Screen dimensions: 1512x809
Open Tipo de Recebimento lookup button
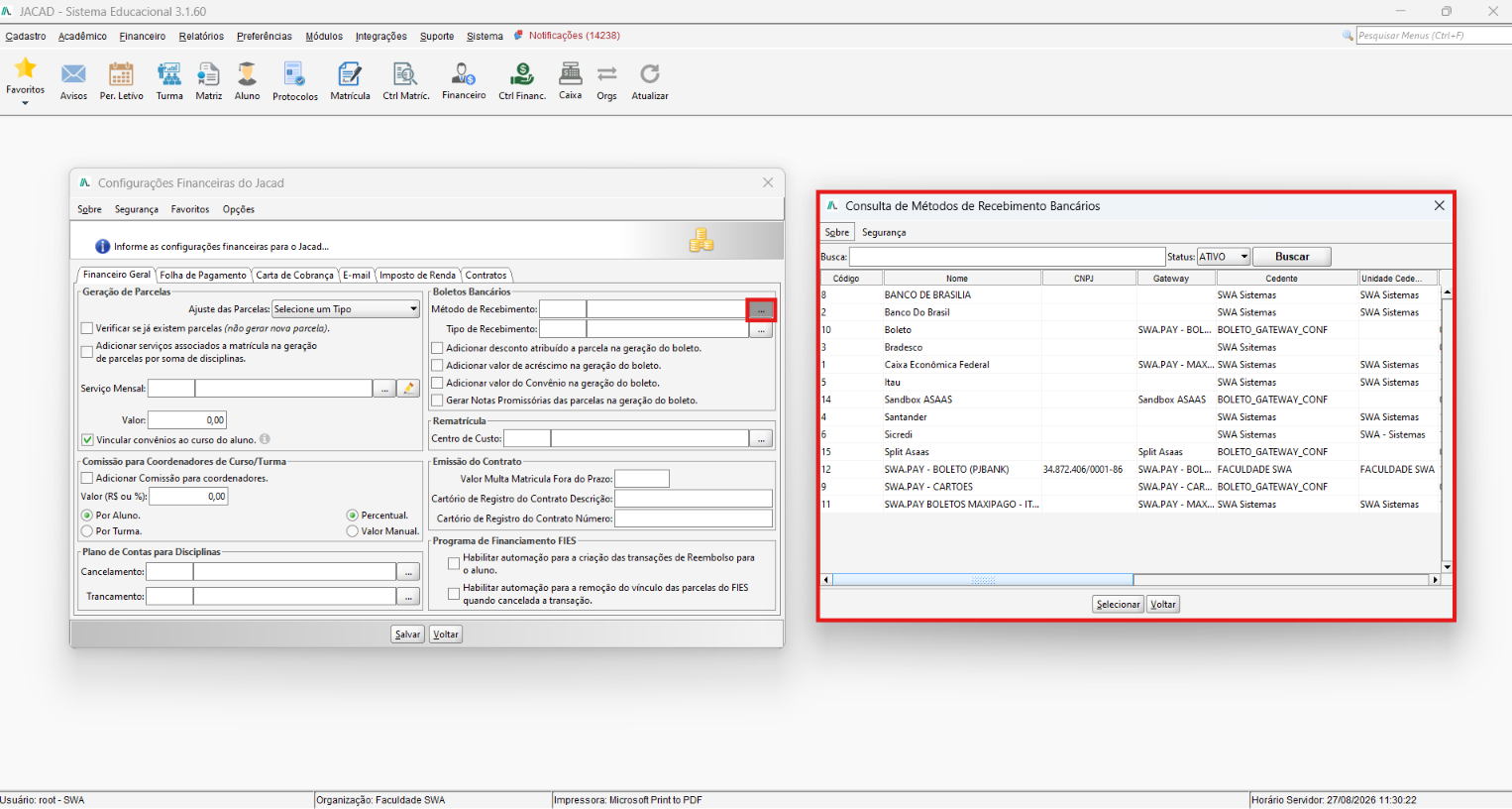pos(761,329)
